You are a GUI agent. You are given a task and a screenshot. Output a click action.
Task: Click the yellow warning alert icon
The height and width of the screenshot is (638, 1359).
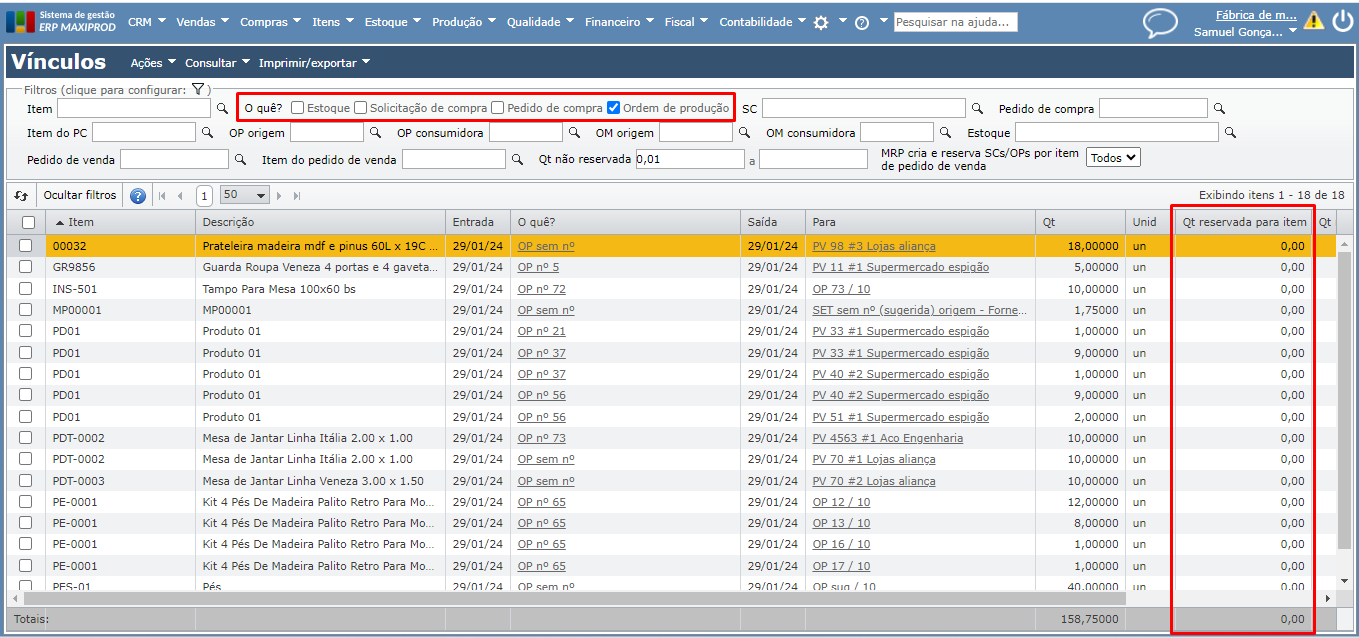1313,21
